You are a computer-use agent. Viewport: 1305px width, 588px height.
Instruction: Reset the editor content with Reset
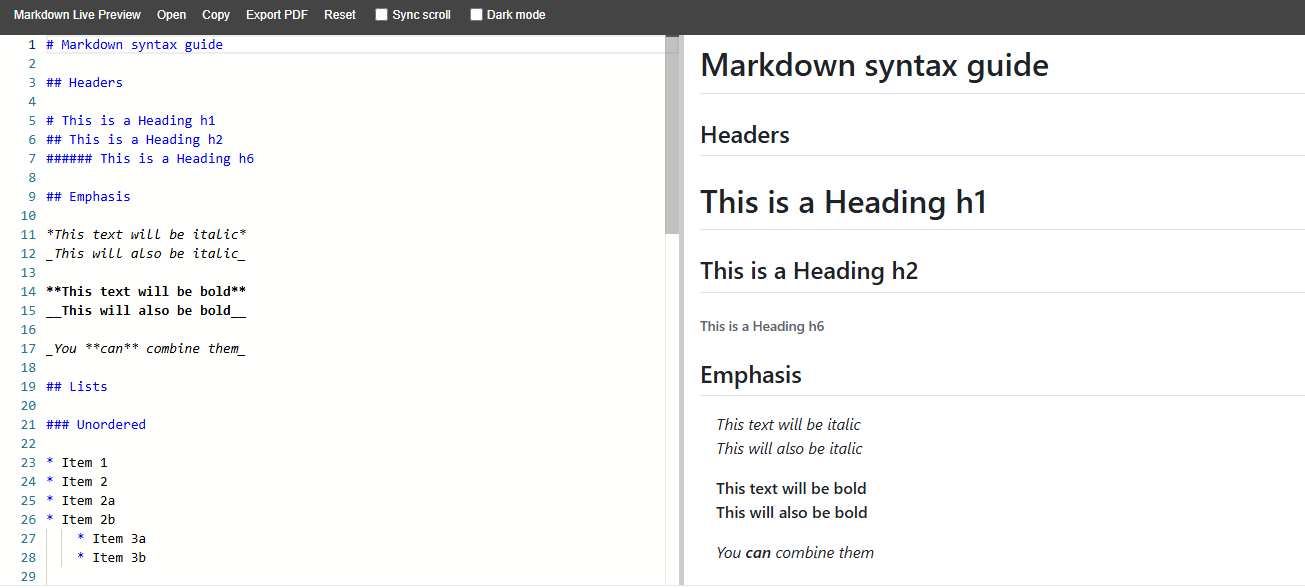pyautogui.click(x=340, y=15)
